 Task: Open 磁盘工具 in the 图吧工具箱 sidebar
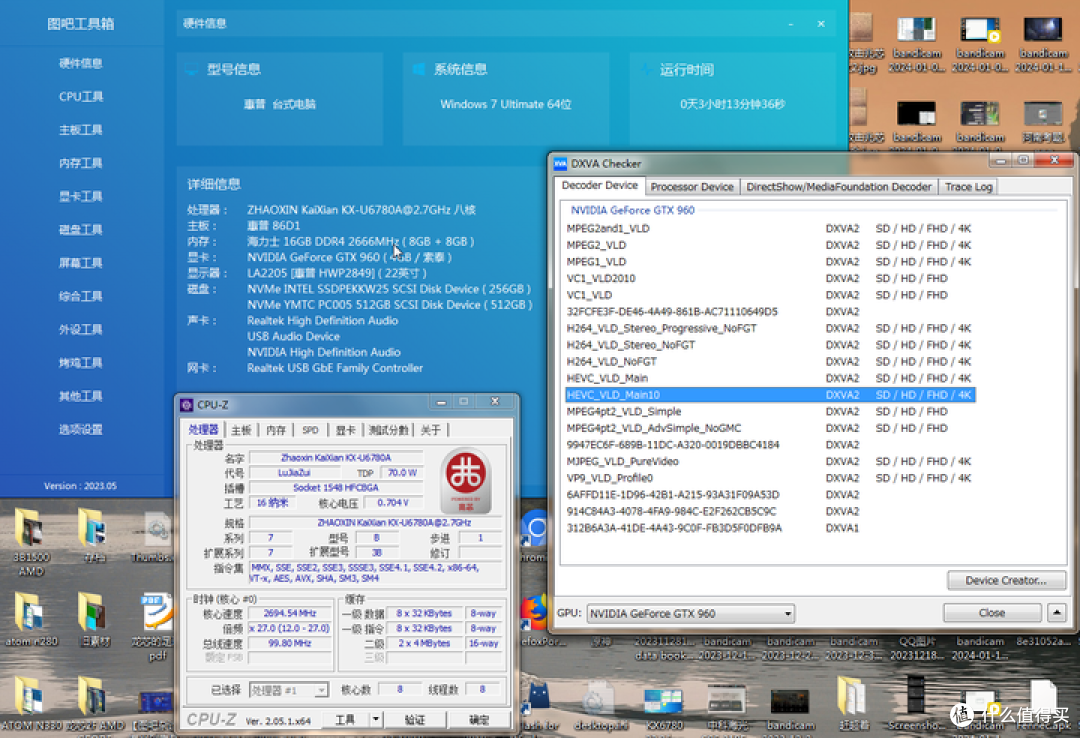pyautogui.click(x=81, y=229)
